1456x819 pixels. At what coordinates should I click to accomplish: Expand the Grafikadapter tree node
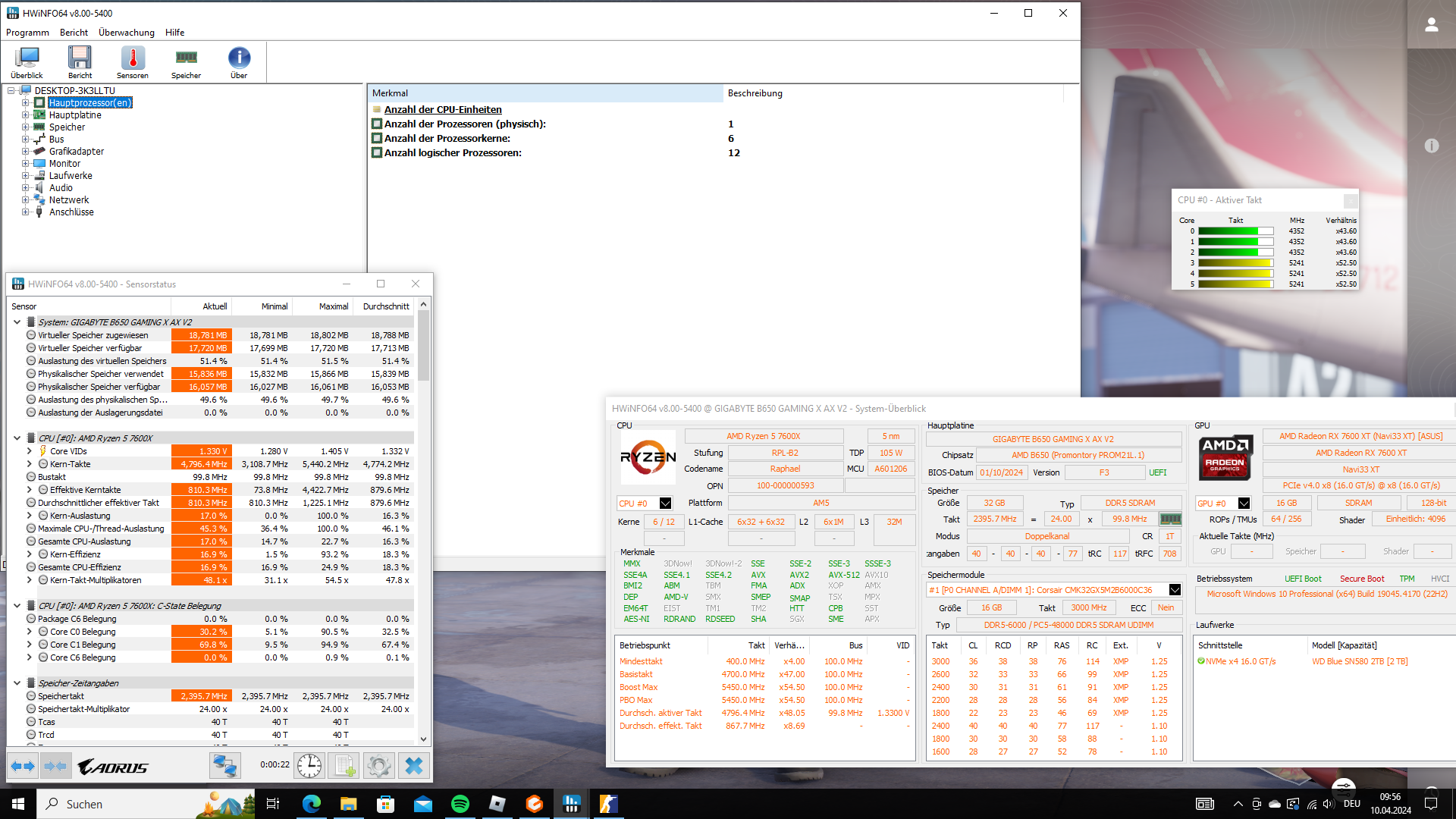click(x=26, y=152)
